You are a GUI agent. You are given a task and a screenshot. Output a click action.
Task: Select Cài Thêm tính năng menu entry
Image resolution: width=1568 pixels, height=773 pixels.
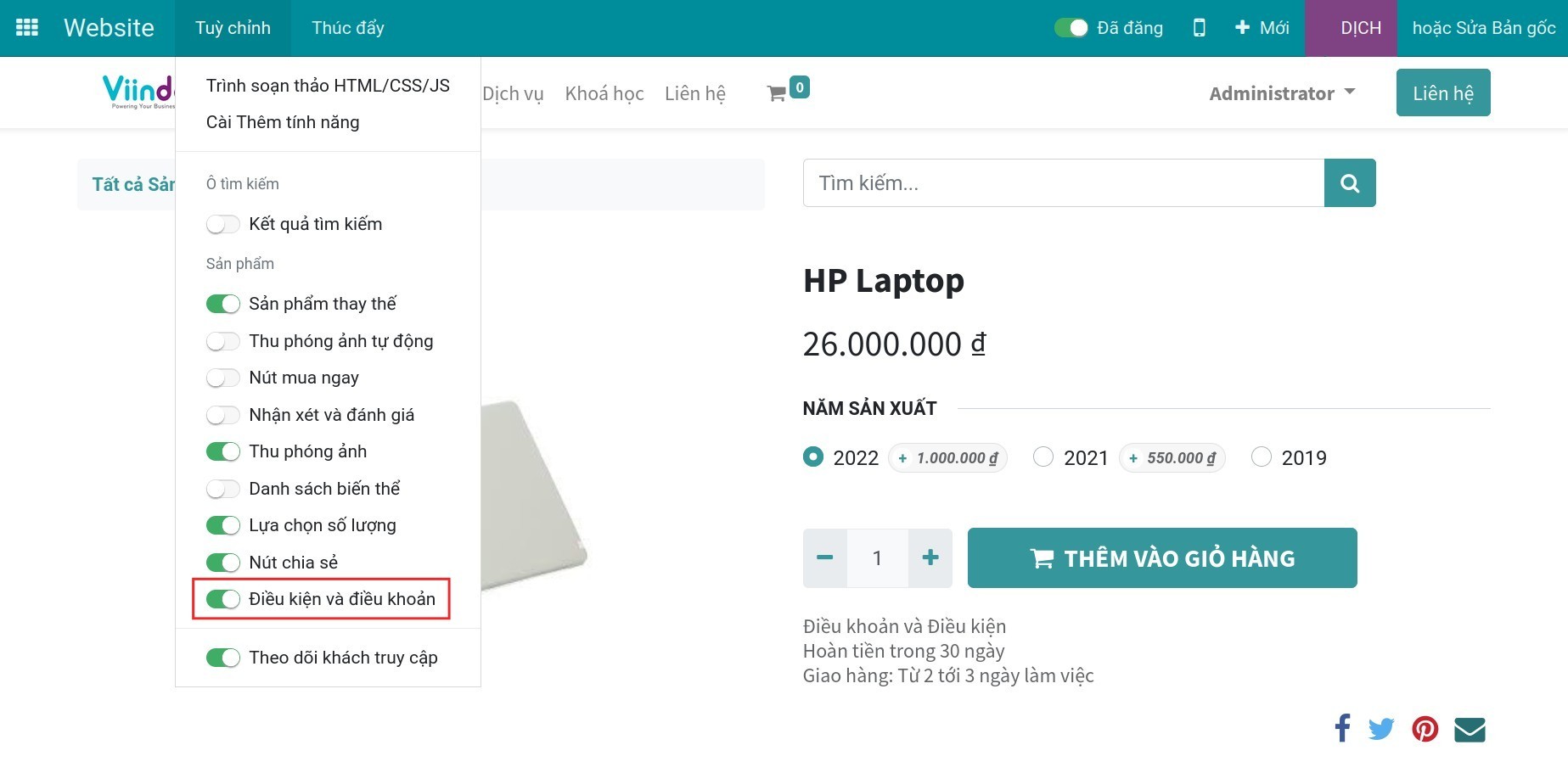(x=283, y=122)
